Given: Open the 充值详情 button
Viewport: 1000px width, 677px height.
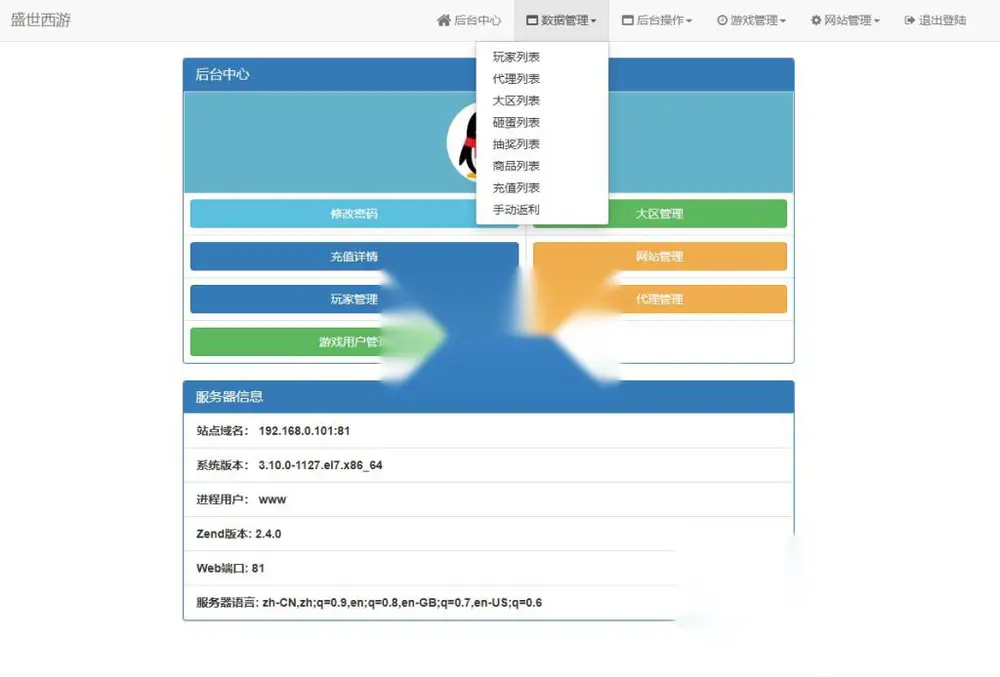Looking at the screenshot, I should tap(354, 256).
